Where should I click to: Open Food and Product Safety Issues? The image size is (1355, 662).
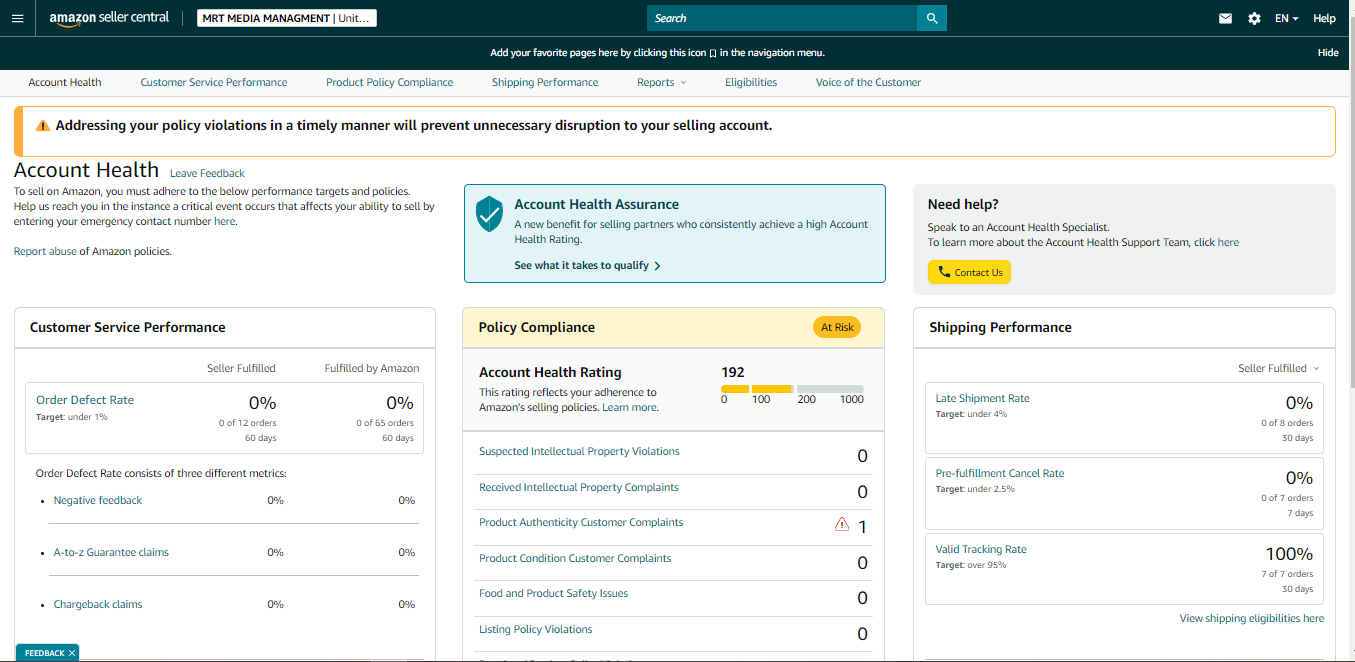[x=554, y=593]
